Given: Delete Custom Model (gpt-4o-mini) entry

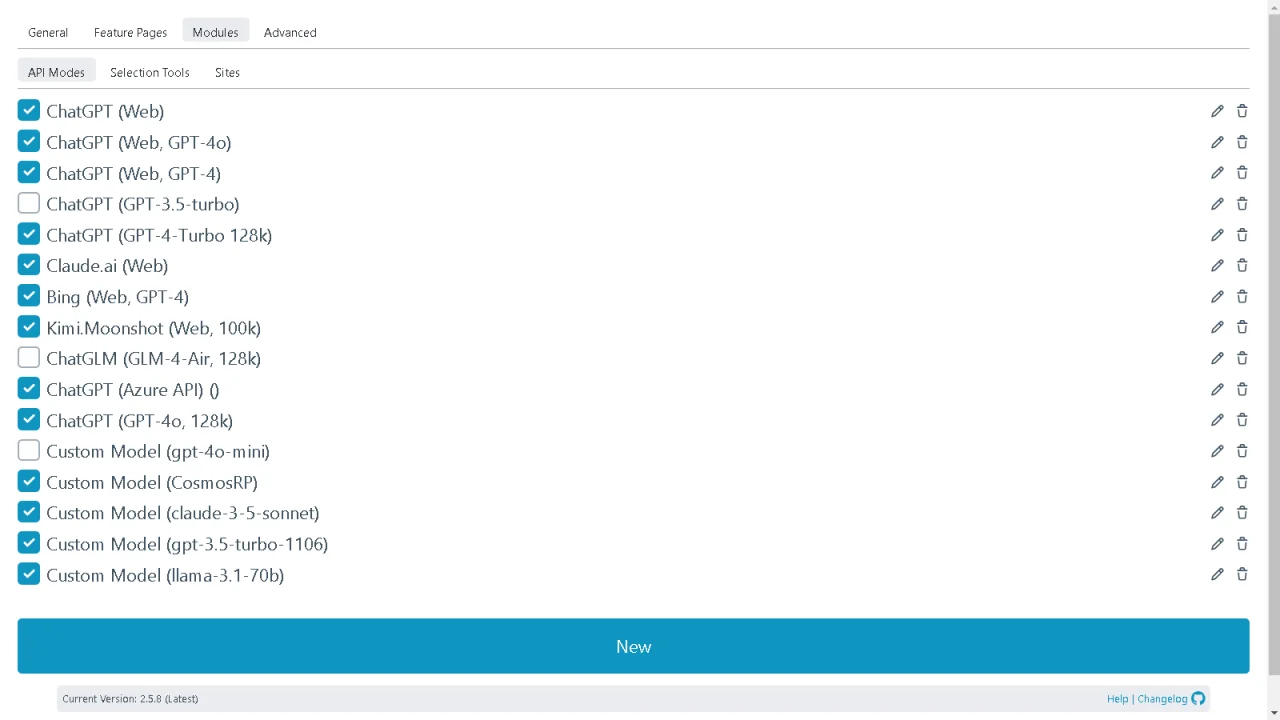Looking at the screenshot, I should [x=1242, y=451].
